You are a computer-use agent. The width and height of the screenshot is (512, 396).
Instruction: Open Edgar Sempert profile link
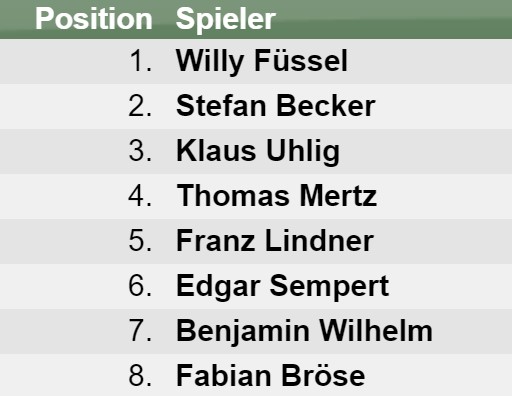point(283,286)
